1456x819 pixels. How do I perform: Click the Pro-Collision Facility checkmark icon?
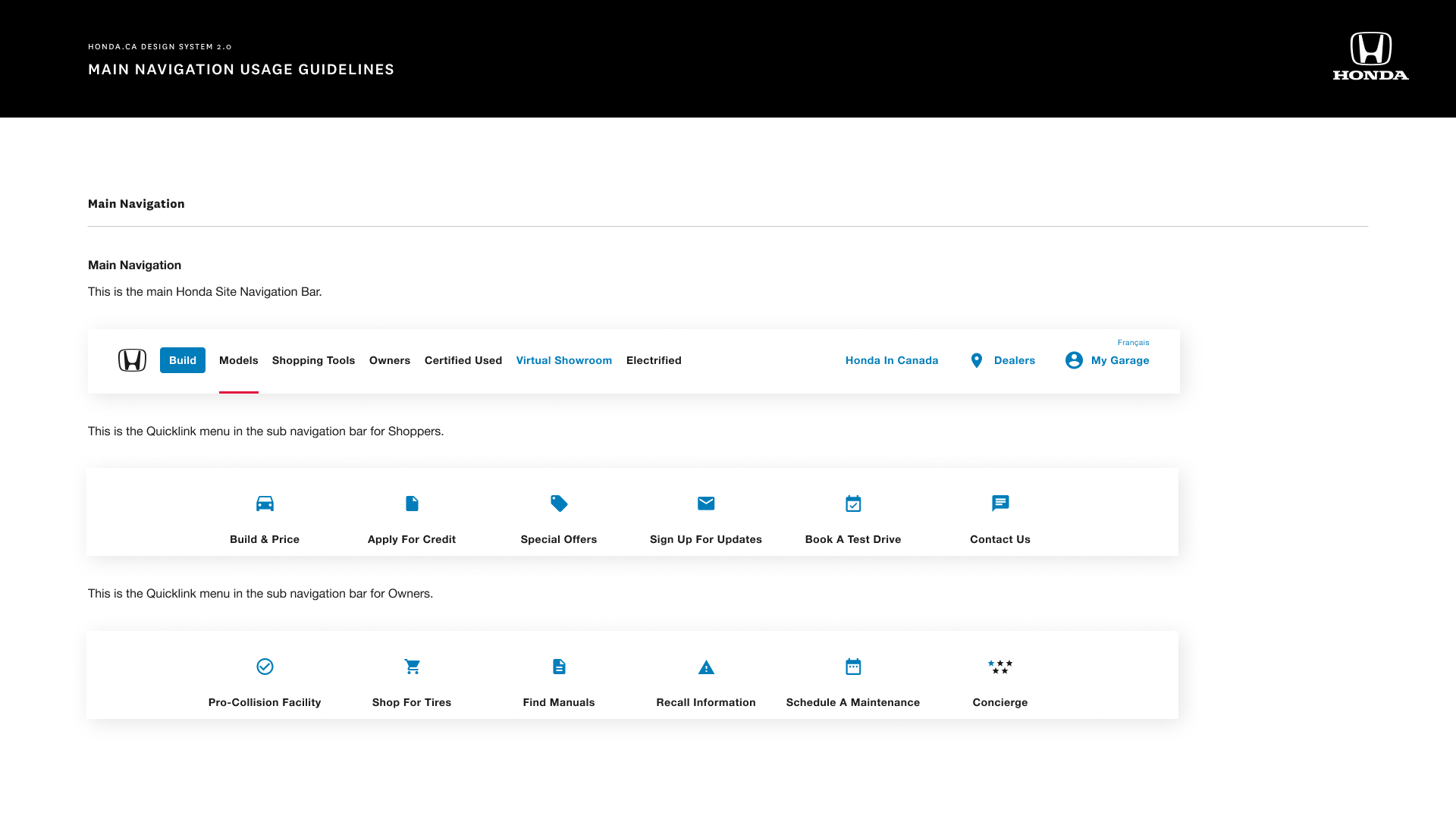(x=265, y=667)
